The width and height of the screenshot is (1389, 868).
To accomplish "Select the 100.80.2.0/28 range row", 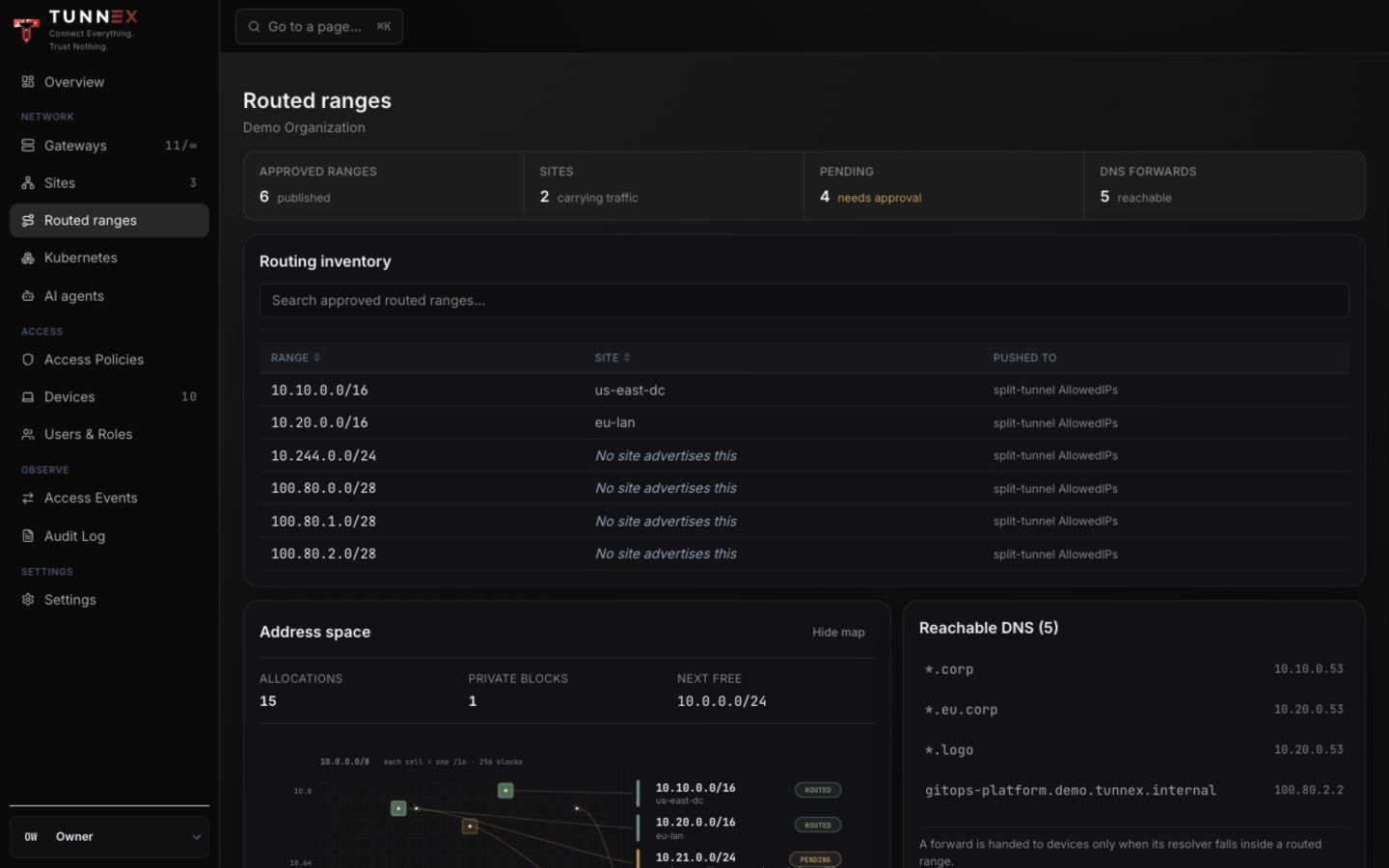I will coord(803,555).
